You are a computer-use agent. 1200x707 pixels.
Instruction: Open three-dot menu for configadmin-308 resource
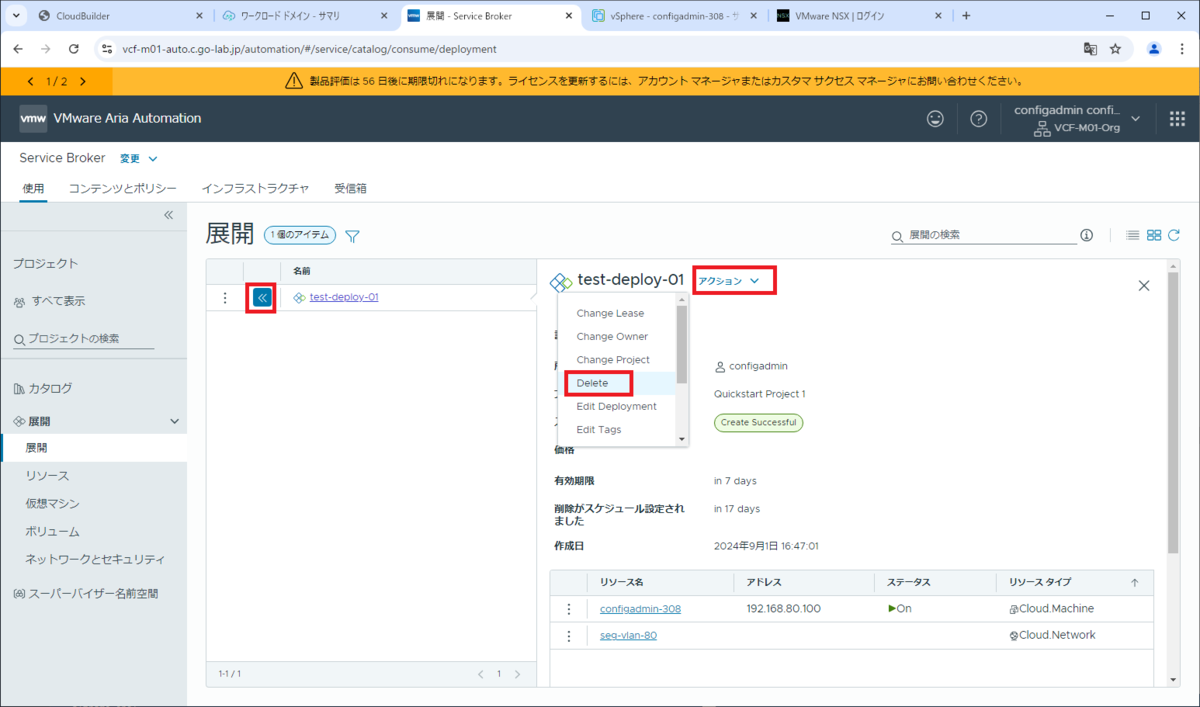(569, 609)
